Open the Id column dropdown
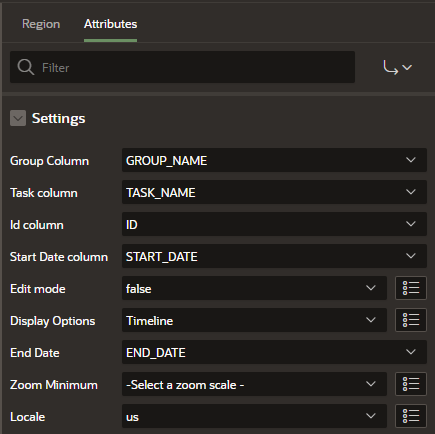The image size is (435, 434). click(x=274, y=224)
